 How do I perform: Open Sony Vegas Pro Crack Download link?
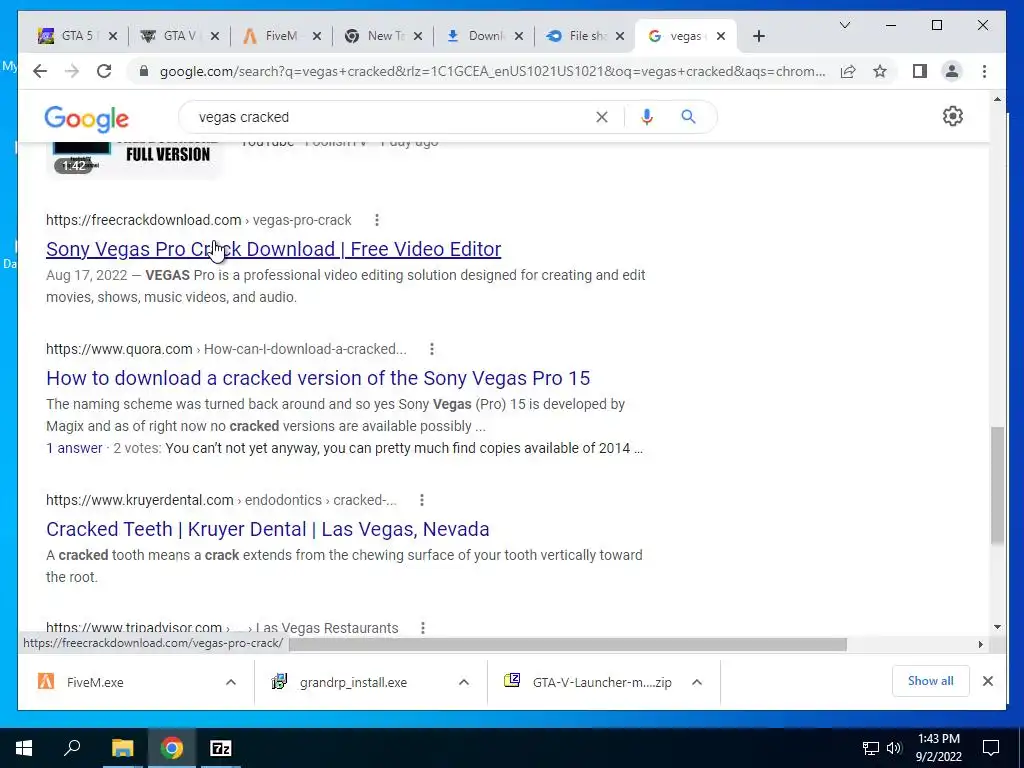pos(274,249)
